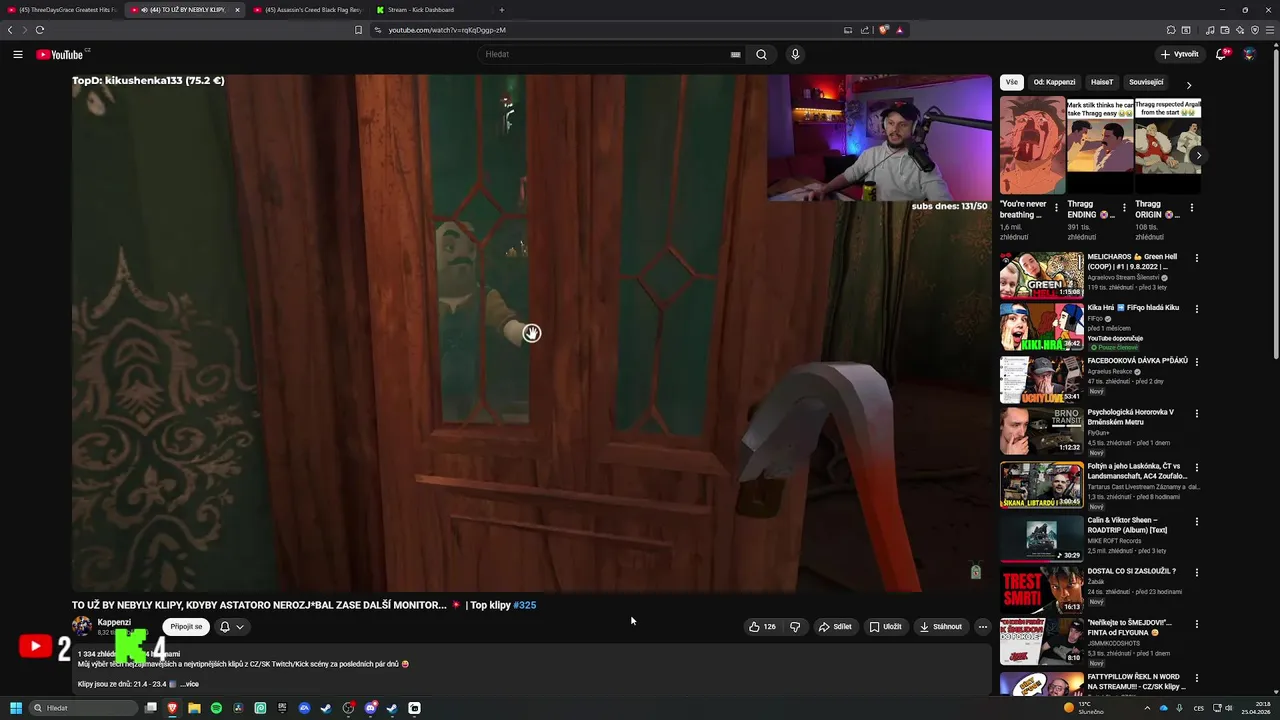Go back to the previous page
The width and height of the screenshot is (1280, 720).
(x=10, y=30)
